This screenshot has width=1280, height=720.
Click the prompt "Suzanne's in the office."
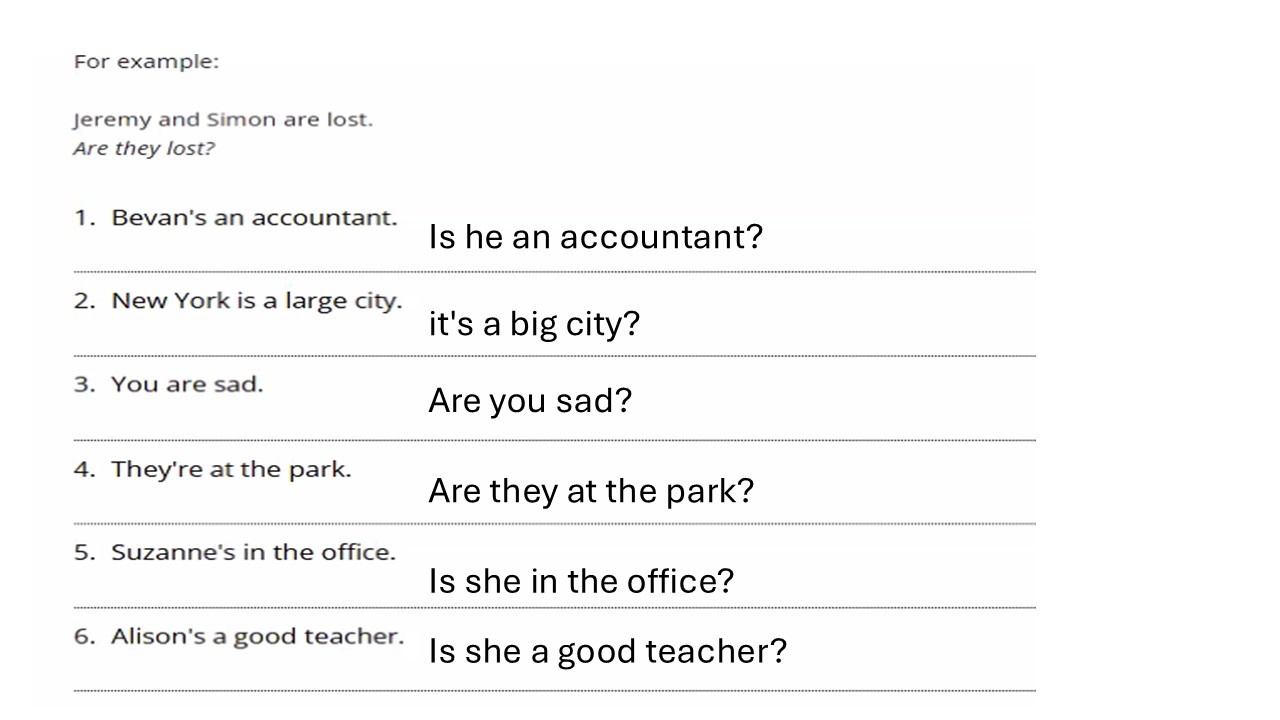point(253,552)
